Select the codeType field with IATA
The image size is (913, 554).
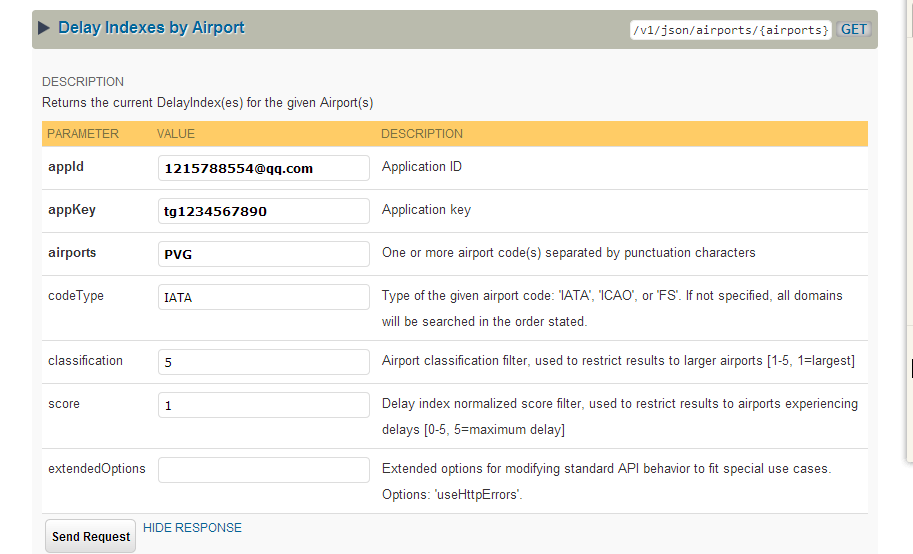[x=264, y=297]
